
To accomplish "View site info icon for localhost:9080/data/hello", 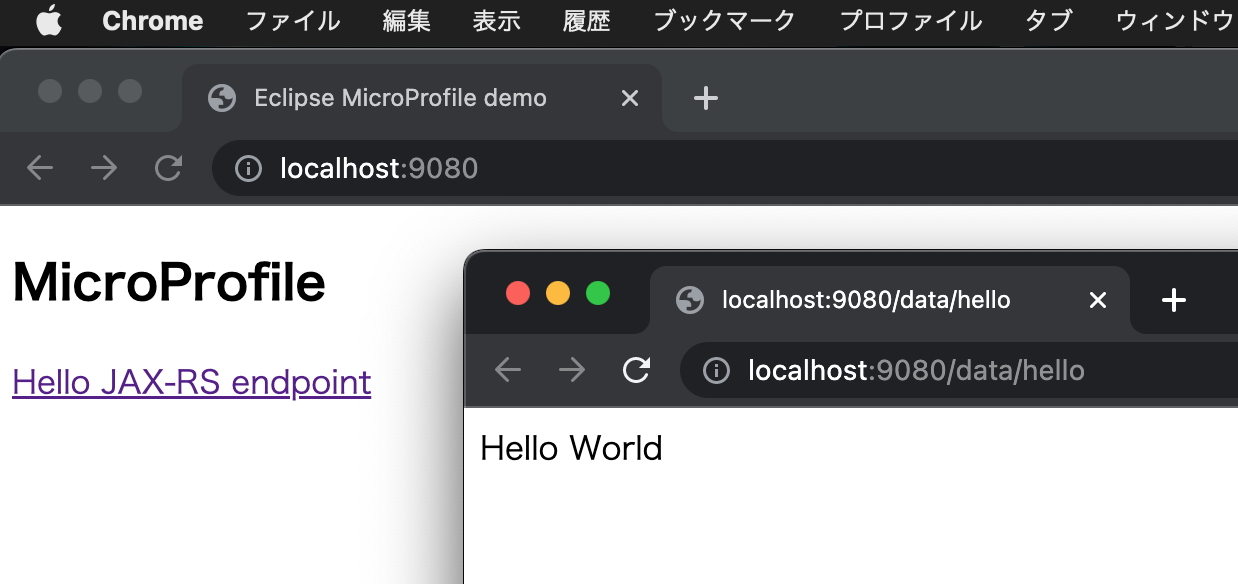I will tap(716, 371).
